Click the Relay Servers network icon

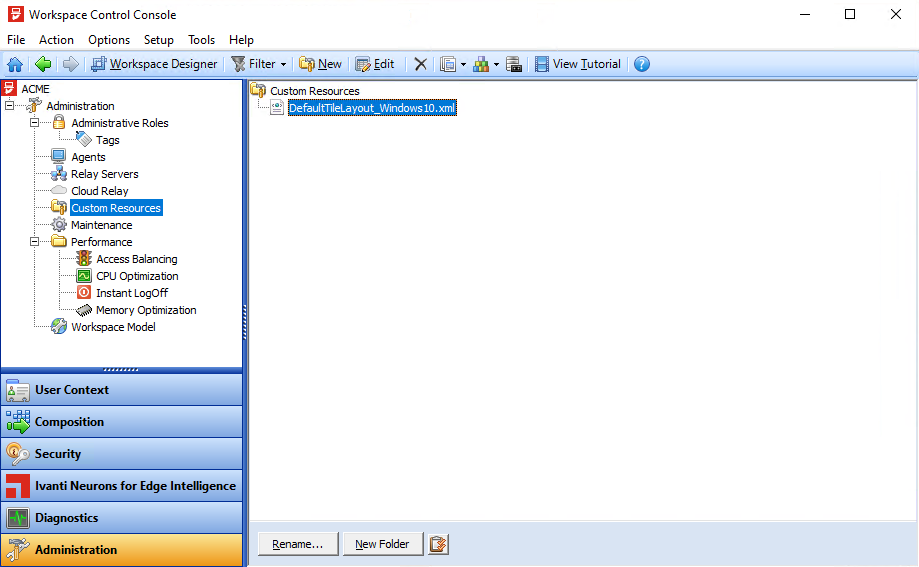click(59, 174)
